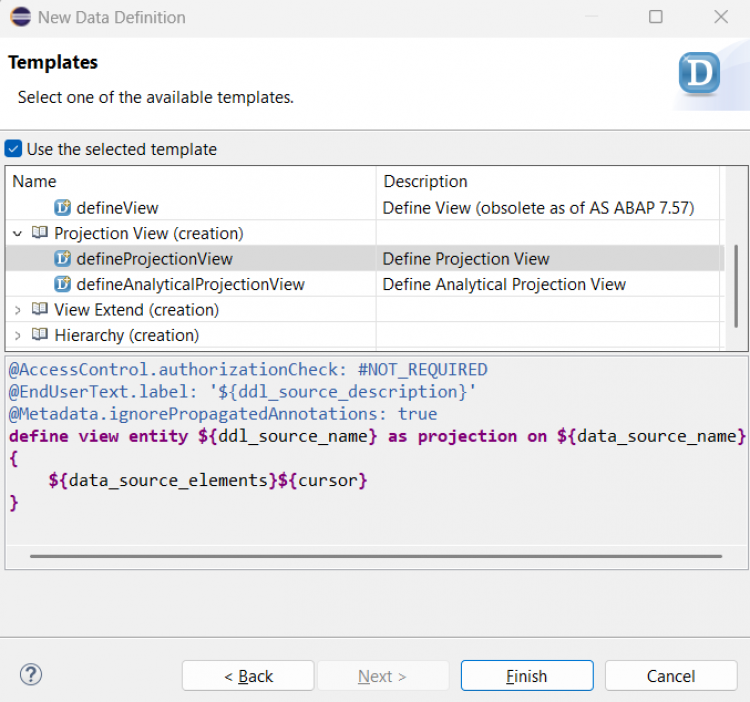The width and height of the screenshot is (750, 702).
Task: Click the Description column header
Action: click(425, 181)
